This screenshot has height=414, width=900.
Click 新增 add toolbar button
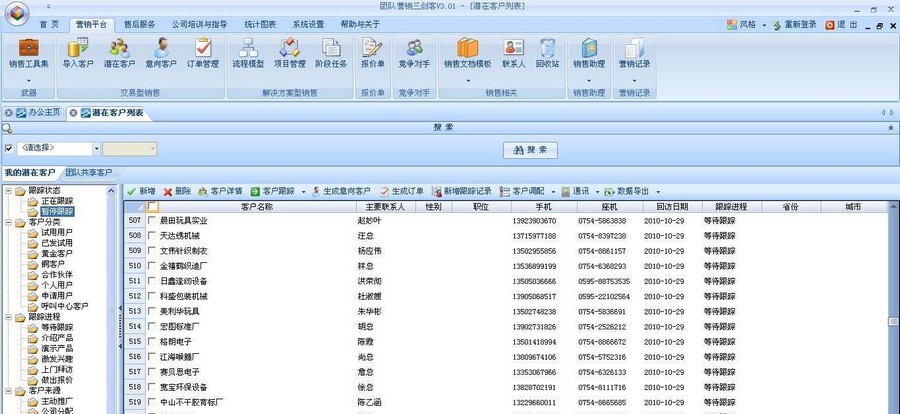coord(141,191)
